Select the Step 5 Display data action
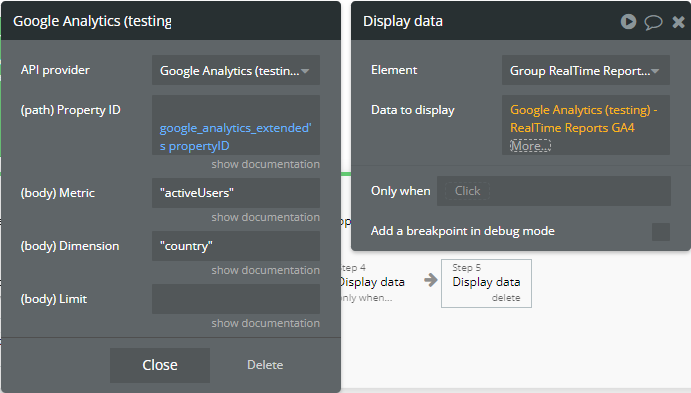 pyautogui.click(x=486, y=282)
